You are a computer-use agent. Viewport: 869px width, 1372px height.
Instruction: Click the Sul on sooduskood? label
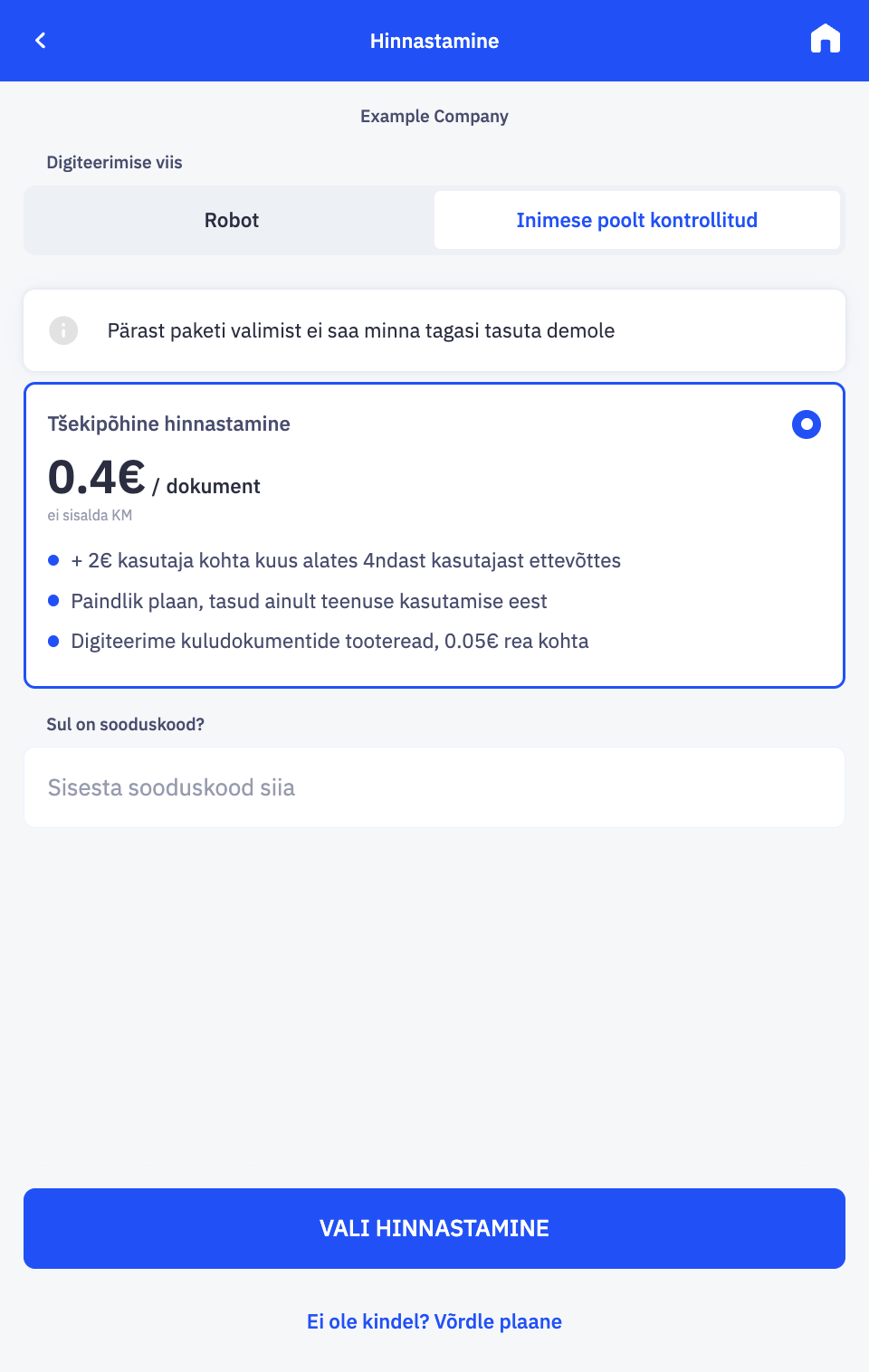tap(125, 724)
